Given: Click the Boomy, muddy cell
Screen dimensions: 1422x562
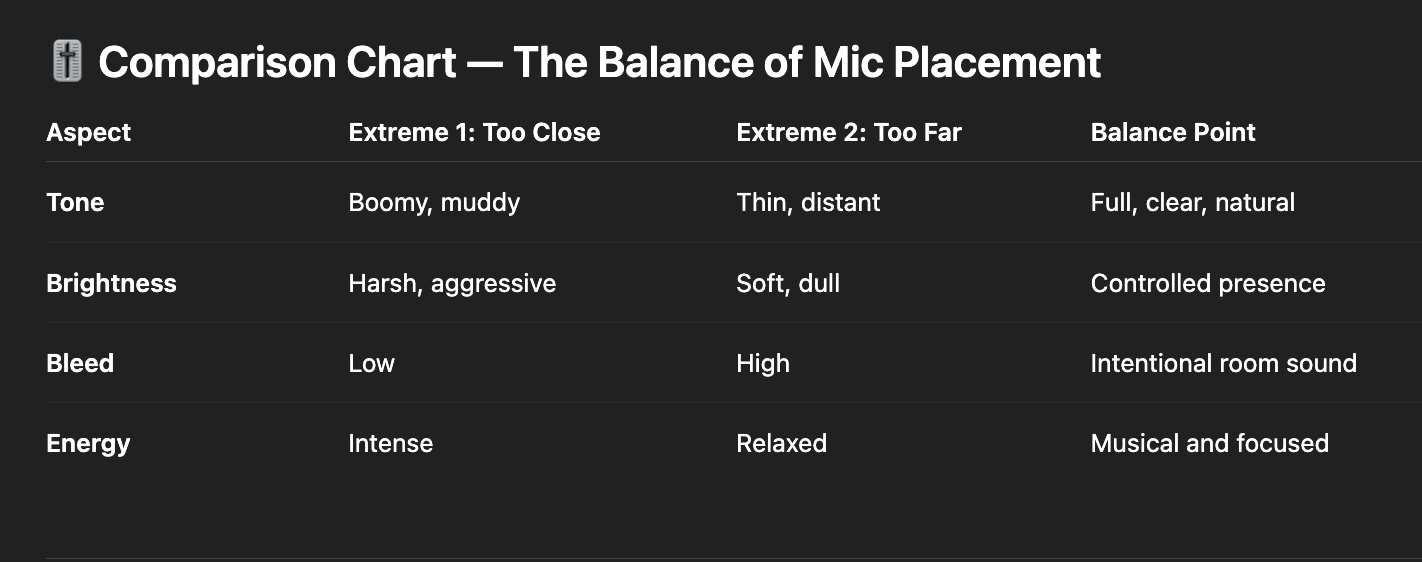Looking at the screenshot, I should (x=434, y=202).
